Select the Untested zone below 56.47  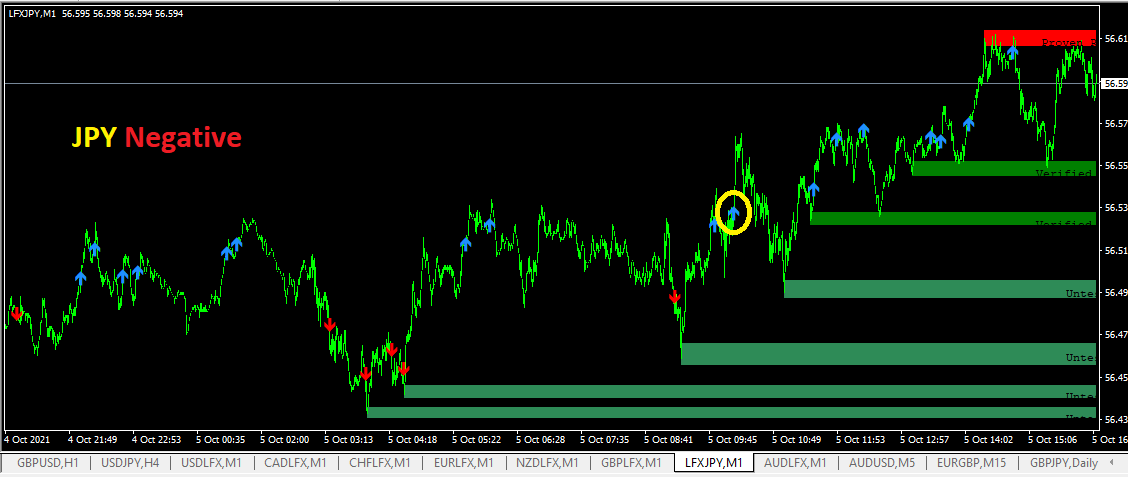(888, 353)
